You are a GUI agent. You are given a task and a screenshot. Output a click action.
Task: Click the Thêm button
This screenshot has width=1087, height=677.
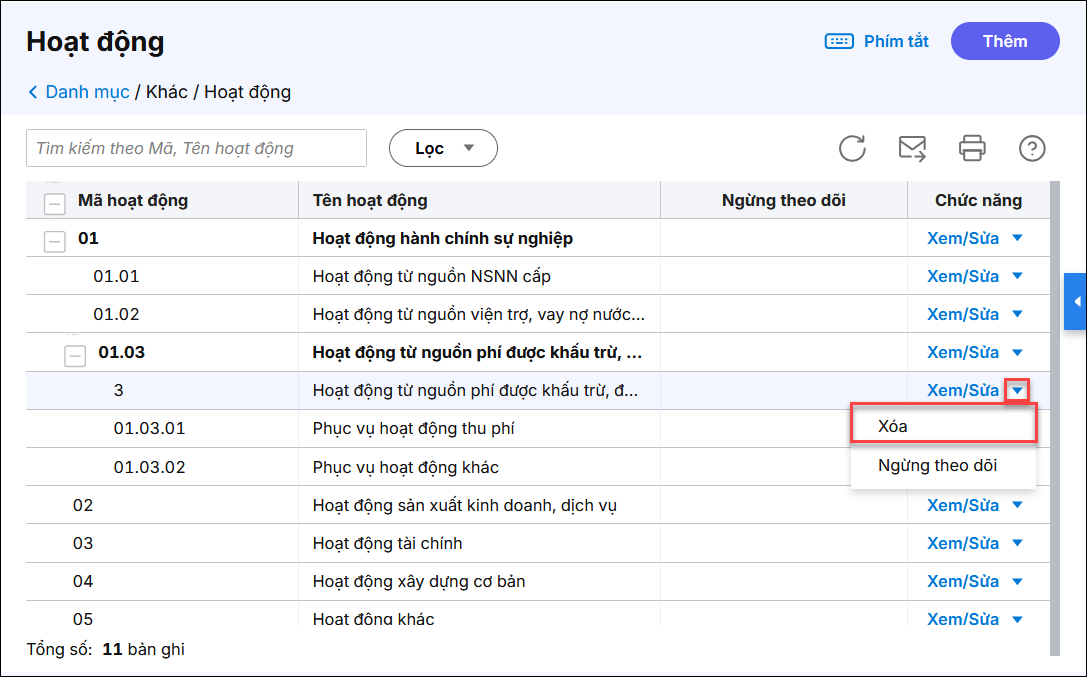(x=1005, y=41)
